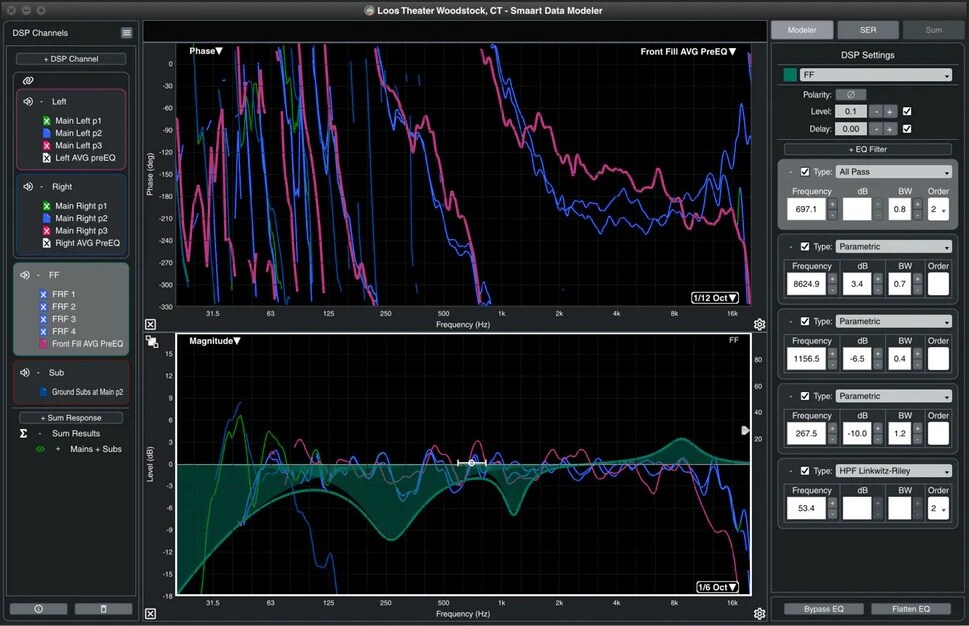This screenshot has width=969, height=626.
Task: Mute the Left channel speaker icon
Action: click(28, 101)
